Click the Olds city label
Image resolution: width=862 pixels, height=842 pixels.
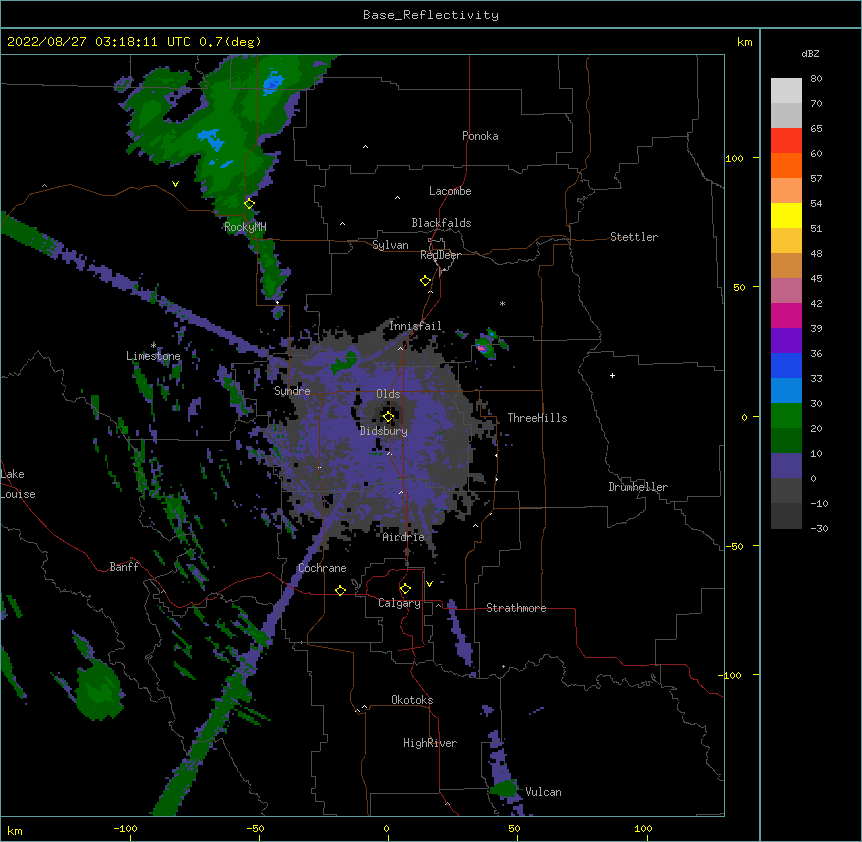point(388,394)
